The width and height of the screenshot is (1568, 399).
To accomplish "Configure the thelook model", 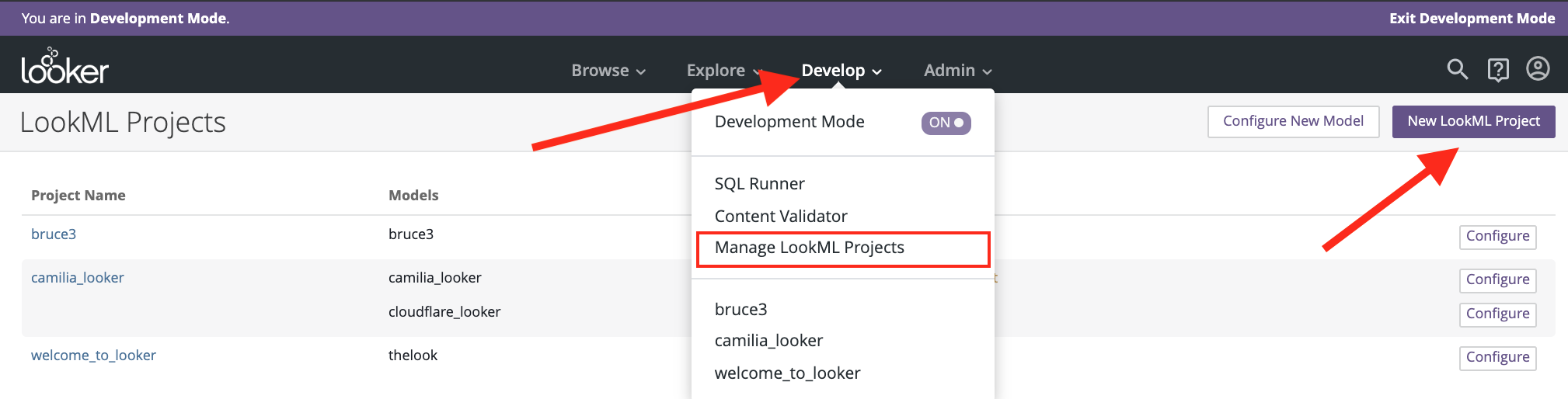I will (1497, 357).
